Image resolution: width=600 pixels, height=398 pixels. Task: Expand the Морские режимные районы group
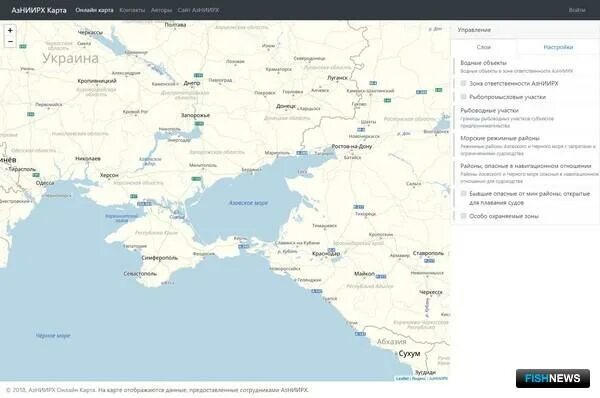[500, 138]
